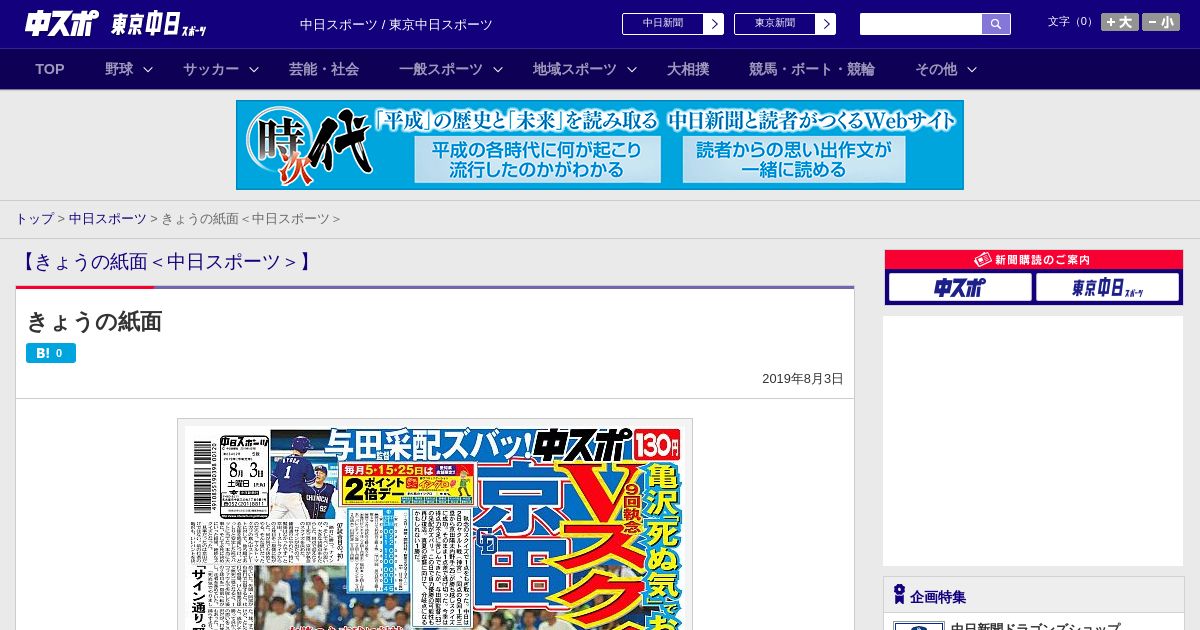The image size is (1200, 630).
Task: Expand the その他 dropdown chevron
Action: (972, 69)
